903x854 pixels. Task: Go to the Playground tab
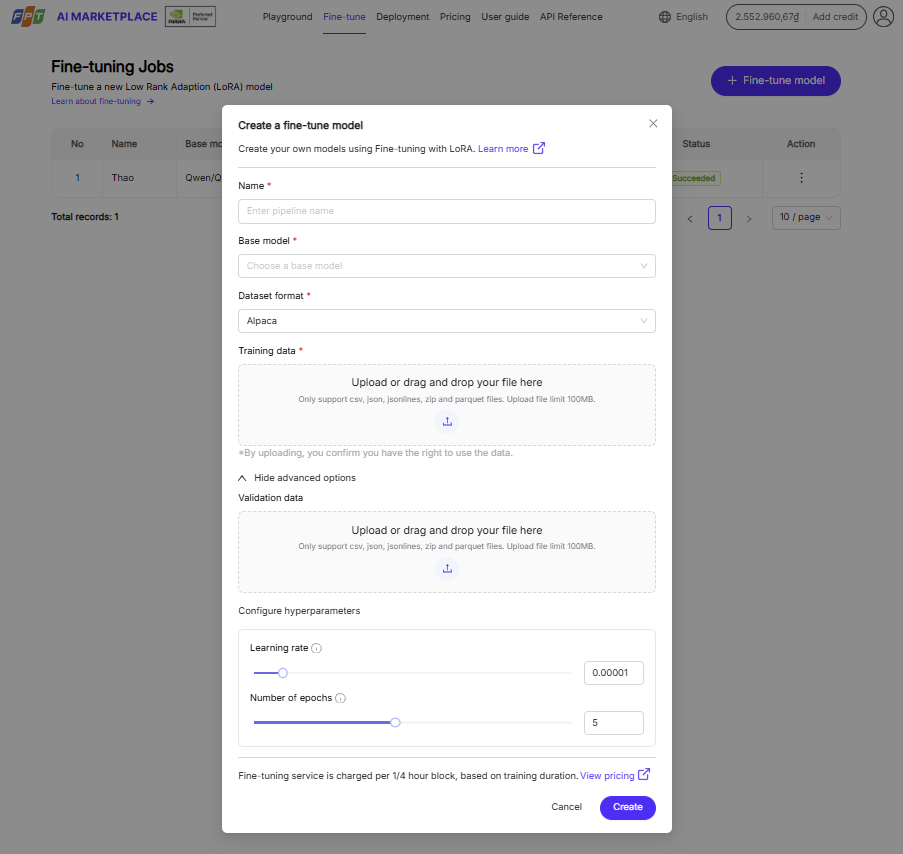coord(287,17)
